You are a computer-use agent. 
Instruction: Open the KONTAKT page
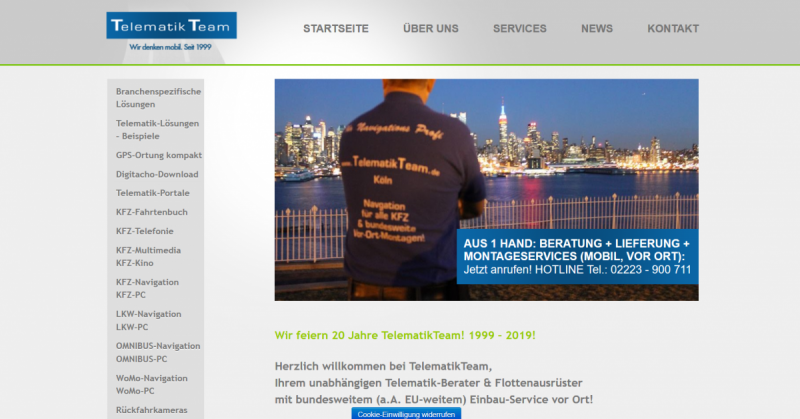673,29
